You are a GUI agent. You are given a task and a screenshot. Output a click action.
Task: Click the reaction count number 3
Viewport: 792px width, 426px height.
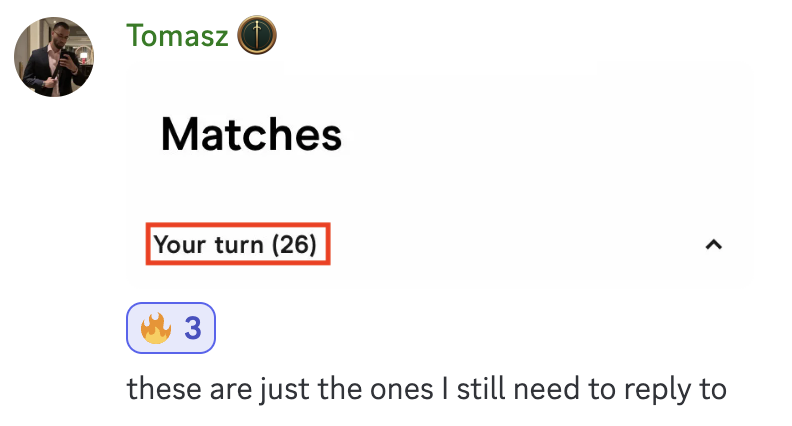coord(193,328)
